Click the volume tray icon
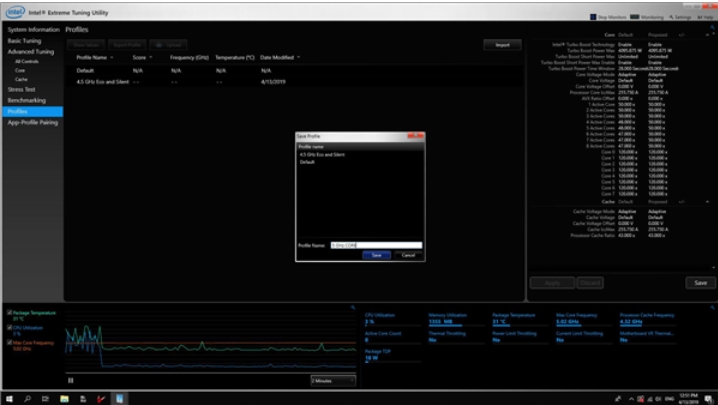 tap(658, 399)
